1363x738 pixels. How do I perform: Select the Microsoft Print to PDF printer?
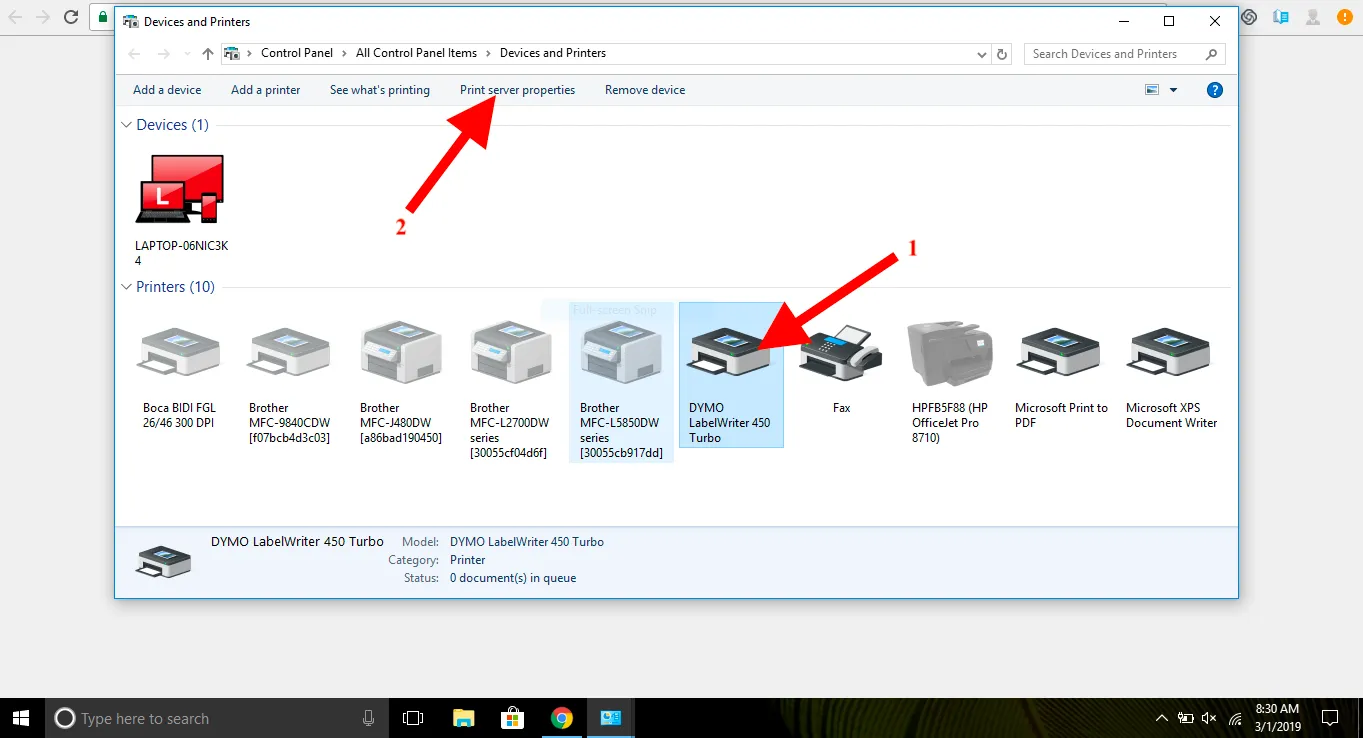[1059, 352]
